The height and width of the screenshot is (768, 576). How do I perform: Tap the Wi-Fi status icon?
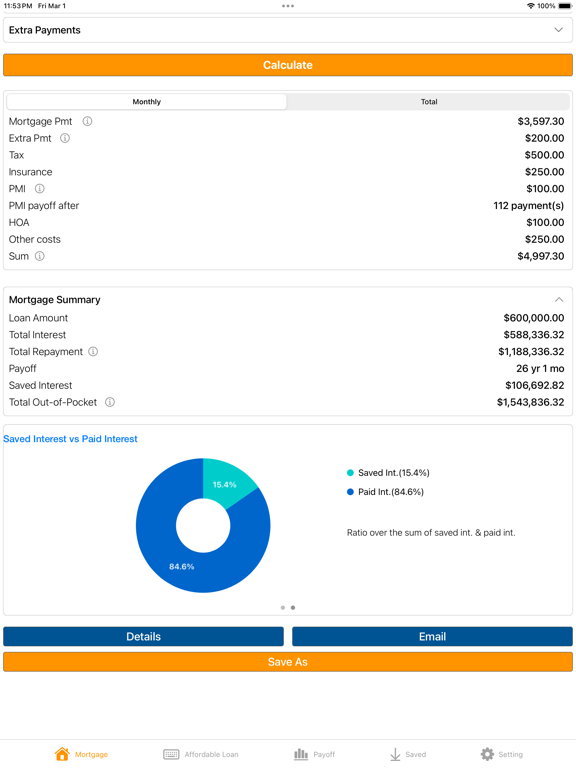pyautogui.click(x=530, y=6)
